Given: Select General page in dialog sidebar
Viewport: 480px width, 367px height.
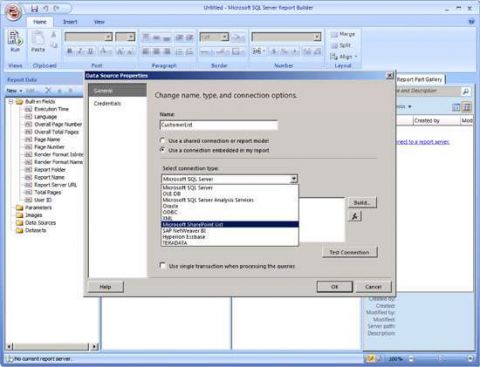Looking at the screenshot, I should [118, 91].
